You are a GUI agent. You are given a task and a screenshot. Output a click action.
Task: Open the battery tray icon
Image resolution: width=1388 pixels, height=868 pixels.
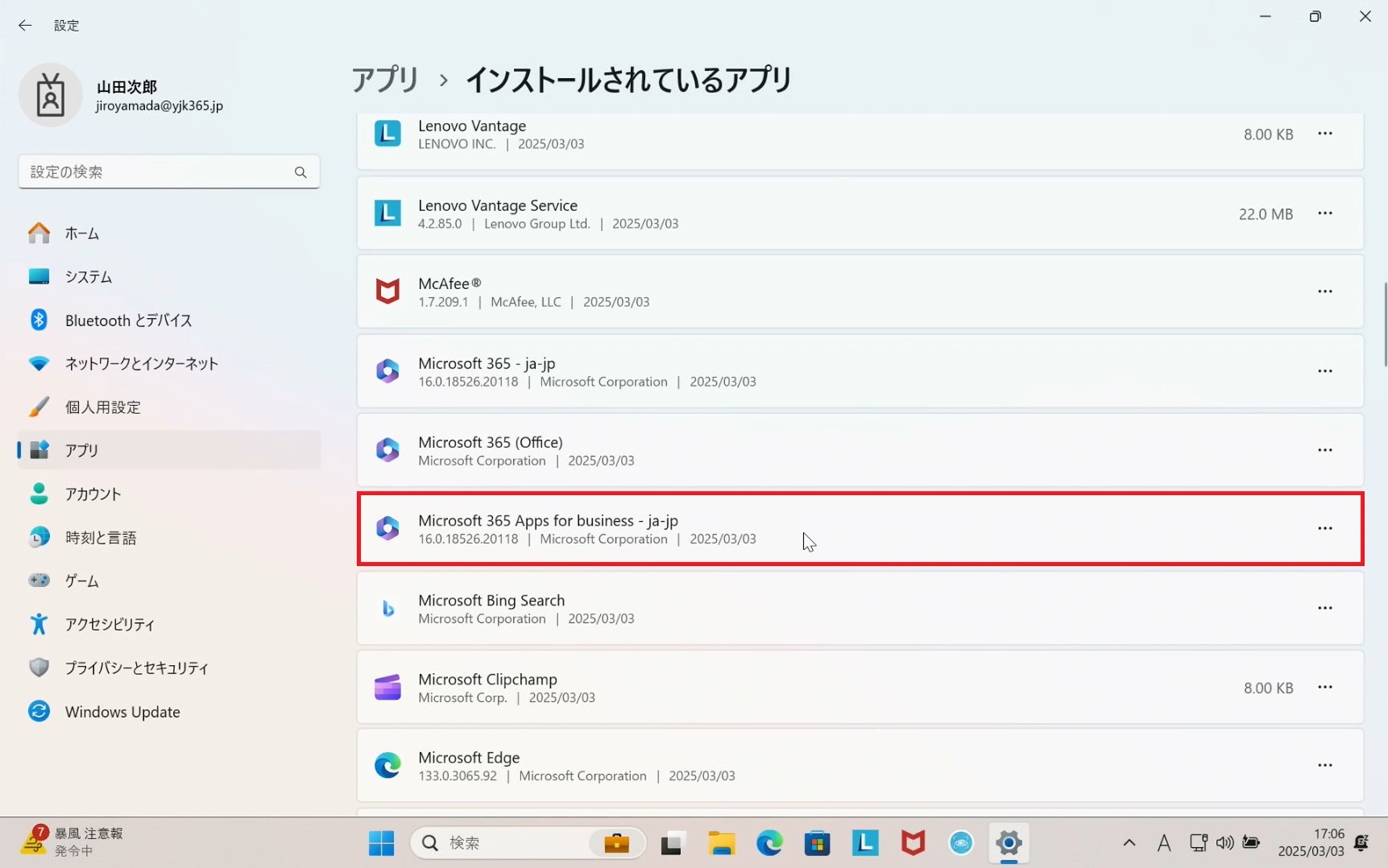[1251, 843]
